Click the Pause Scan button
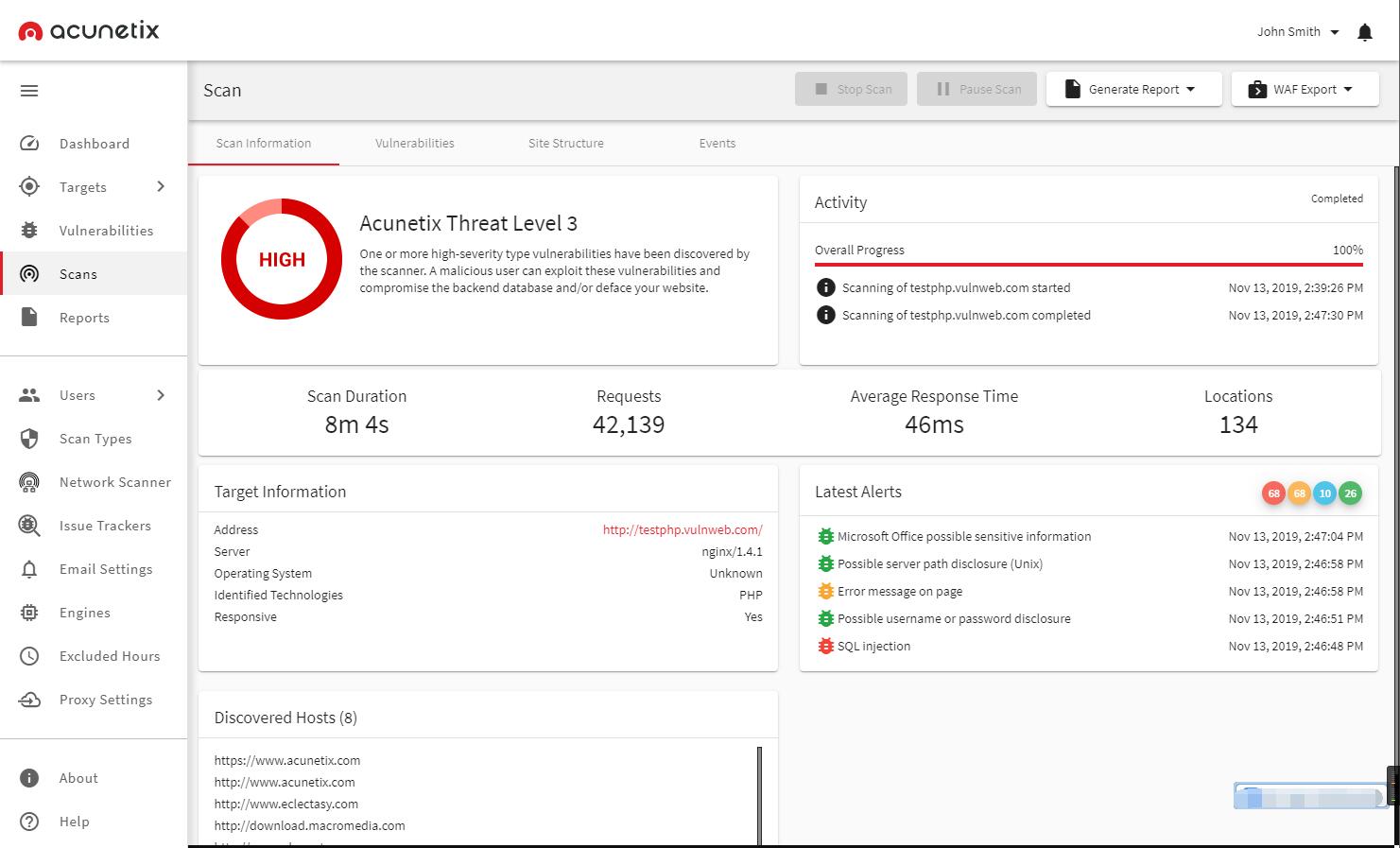1400x848 pixels. (x=977, y=90)
